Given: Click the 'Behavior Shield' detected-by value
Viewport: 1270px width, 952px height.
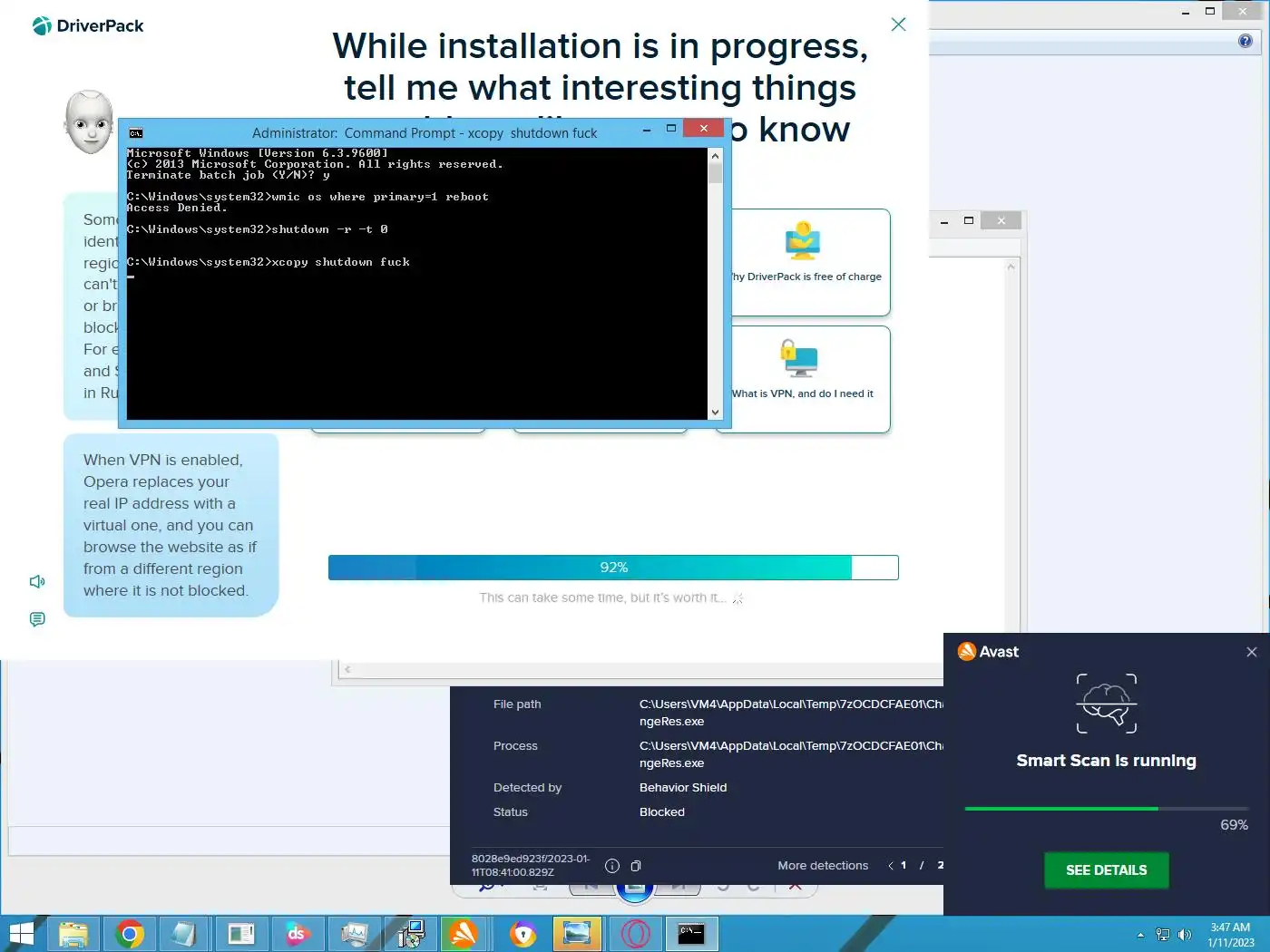Looking at the screenshot, I should pyautogui.click(x=683, y=788).
